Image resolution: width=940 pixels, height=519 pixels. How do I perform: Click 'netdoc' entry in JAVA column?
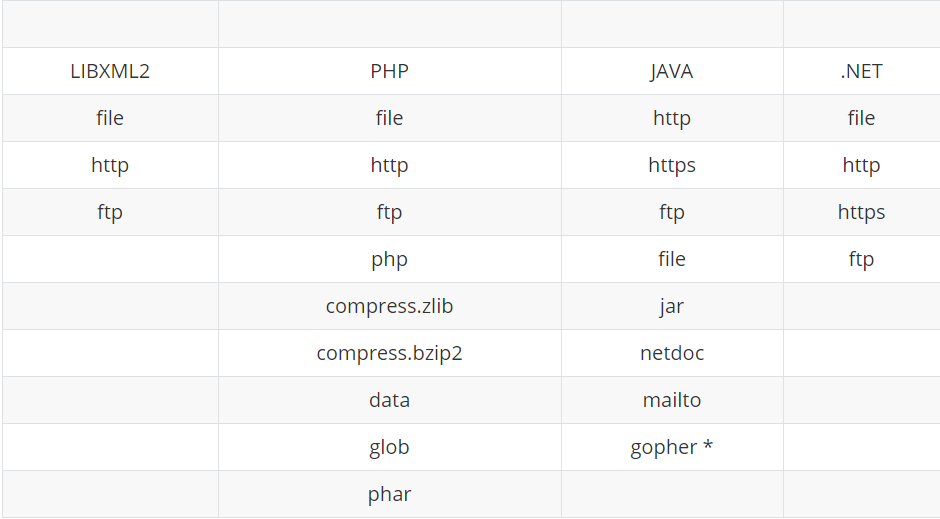click(x=671, y=353)
